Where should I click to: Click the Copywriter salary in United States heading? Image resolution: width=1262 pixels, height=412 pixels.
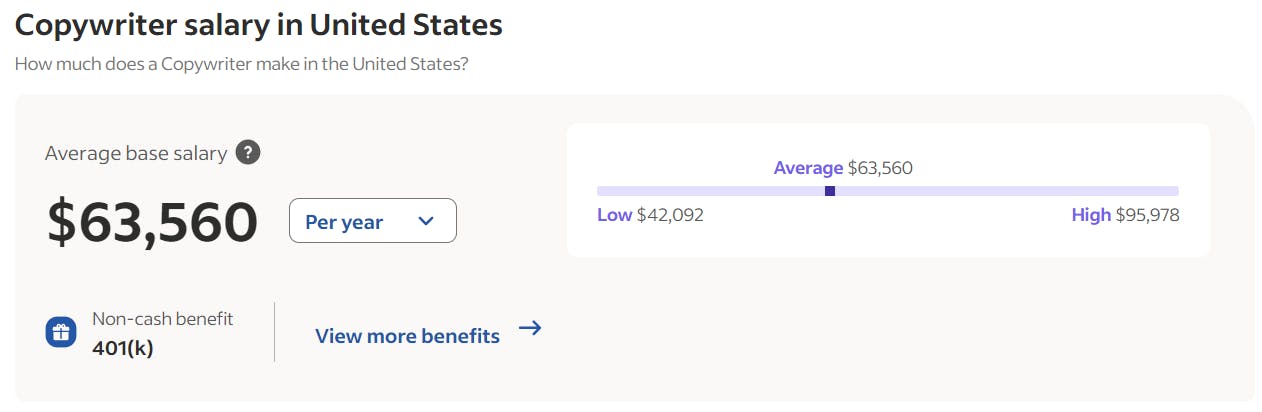(x=258, y=25)
